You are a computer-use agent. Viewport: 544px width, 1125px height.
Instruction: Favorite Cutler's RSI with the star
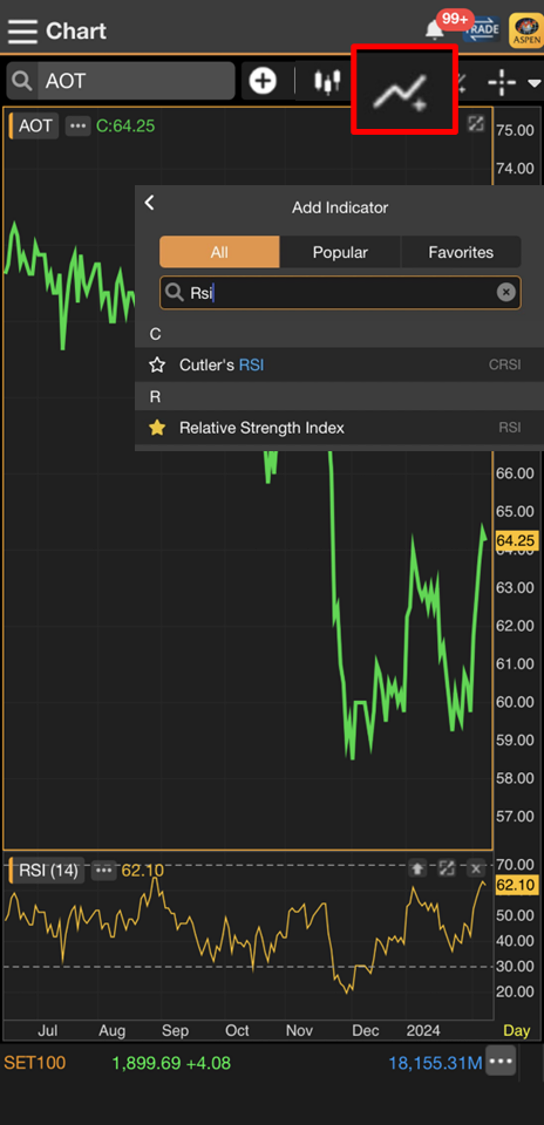coord(156,365)
